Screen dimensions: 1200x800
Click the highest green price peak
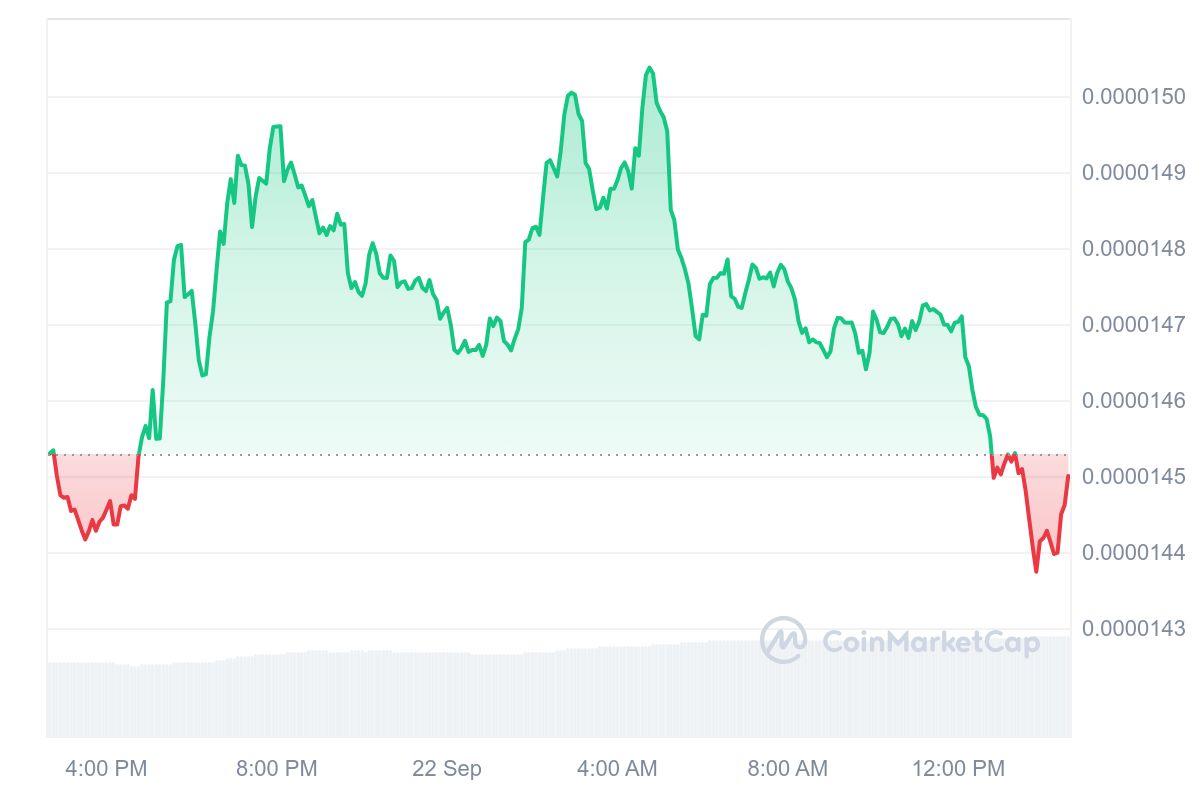[x=650, y=68]
